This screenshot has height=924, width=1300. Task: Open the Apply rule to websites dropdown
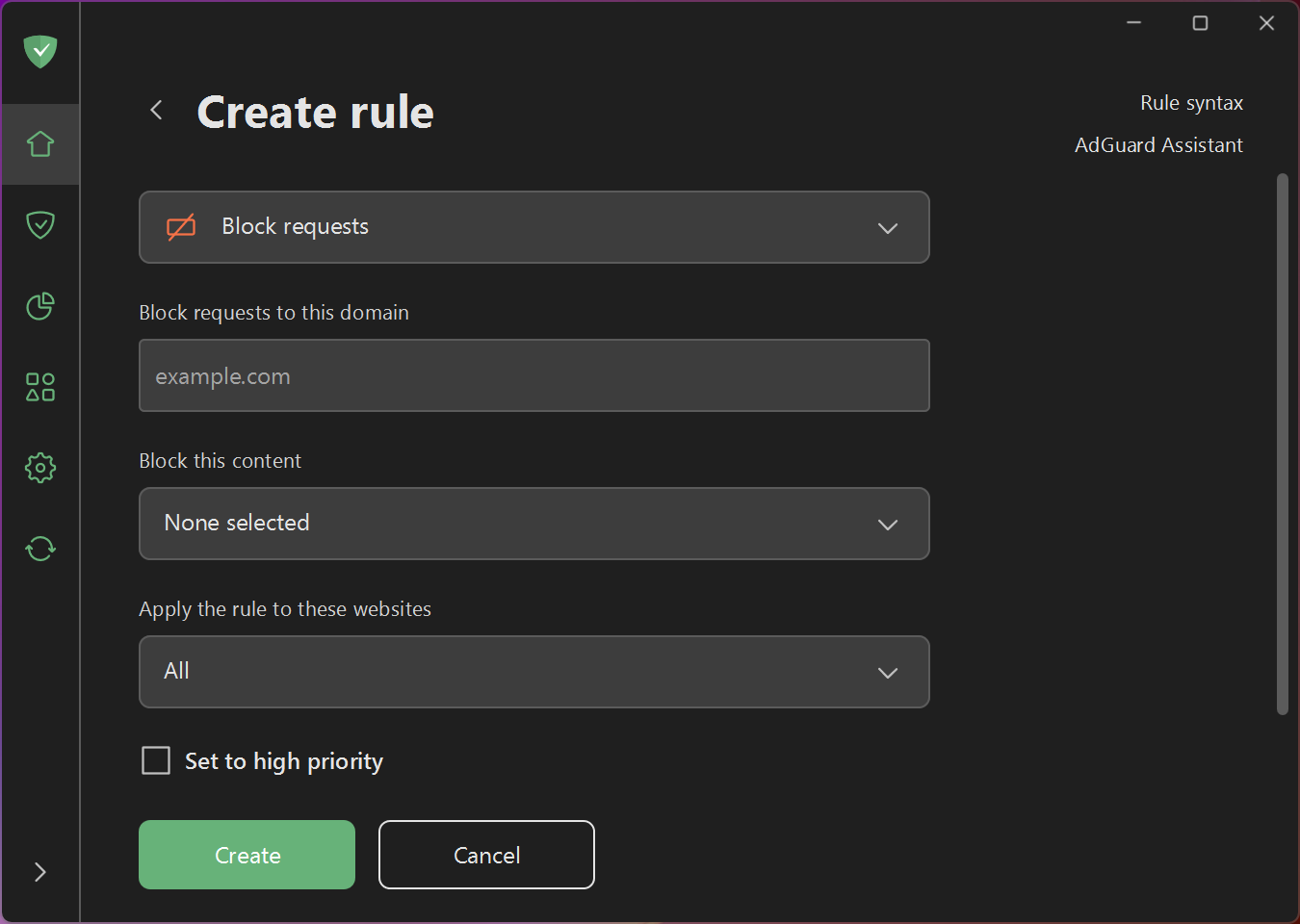(x=533, y=672)
